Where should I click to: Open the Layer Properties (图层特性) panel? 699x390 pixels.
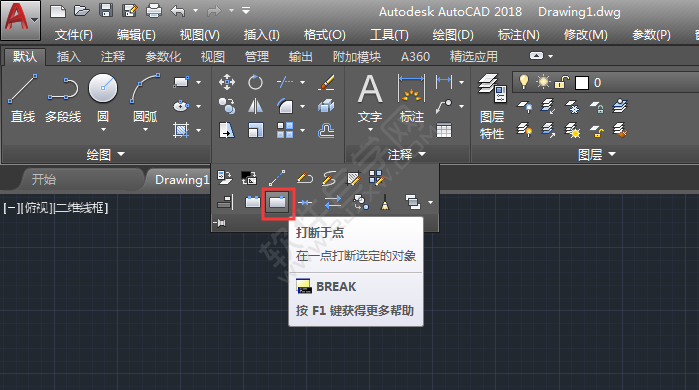pos(492,106)
